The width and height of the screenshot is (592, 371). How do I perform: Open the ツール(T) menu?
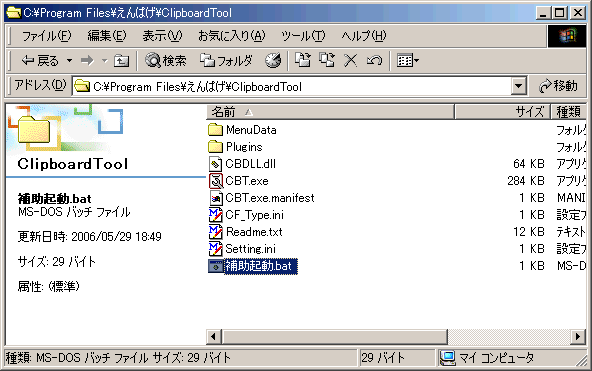pos(303,36)
